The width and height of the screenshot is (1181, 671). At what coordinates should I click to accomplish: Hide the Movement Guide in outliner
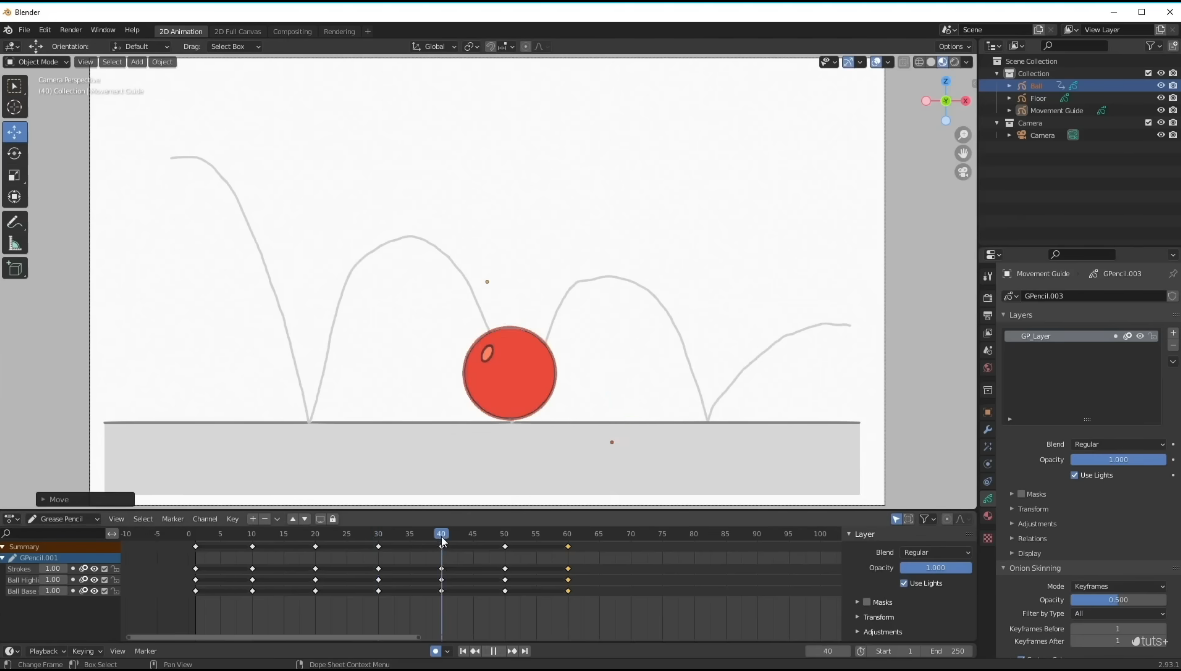(1161, 111)
